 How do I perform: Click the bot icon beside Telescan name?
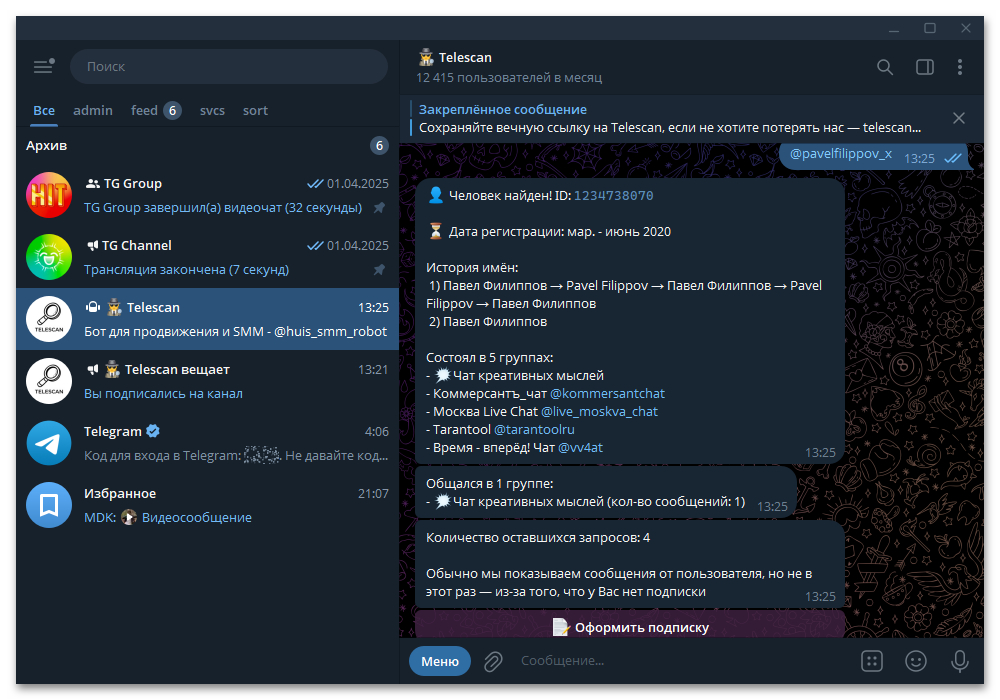click(93, 307)
